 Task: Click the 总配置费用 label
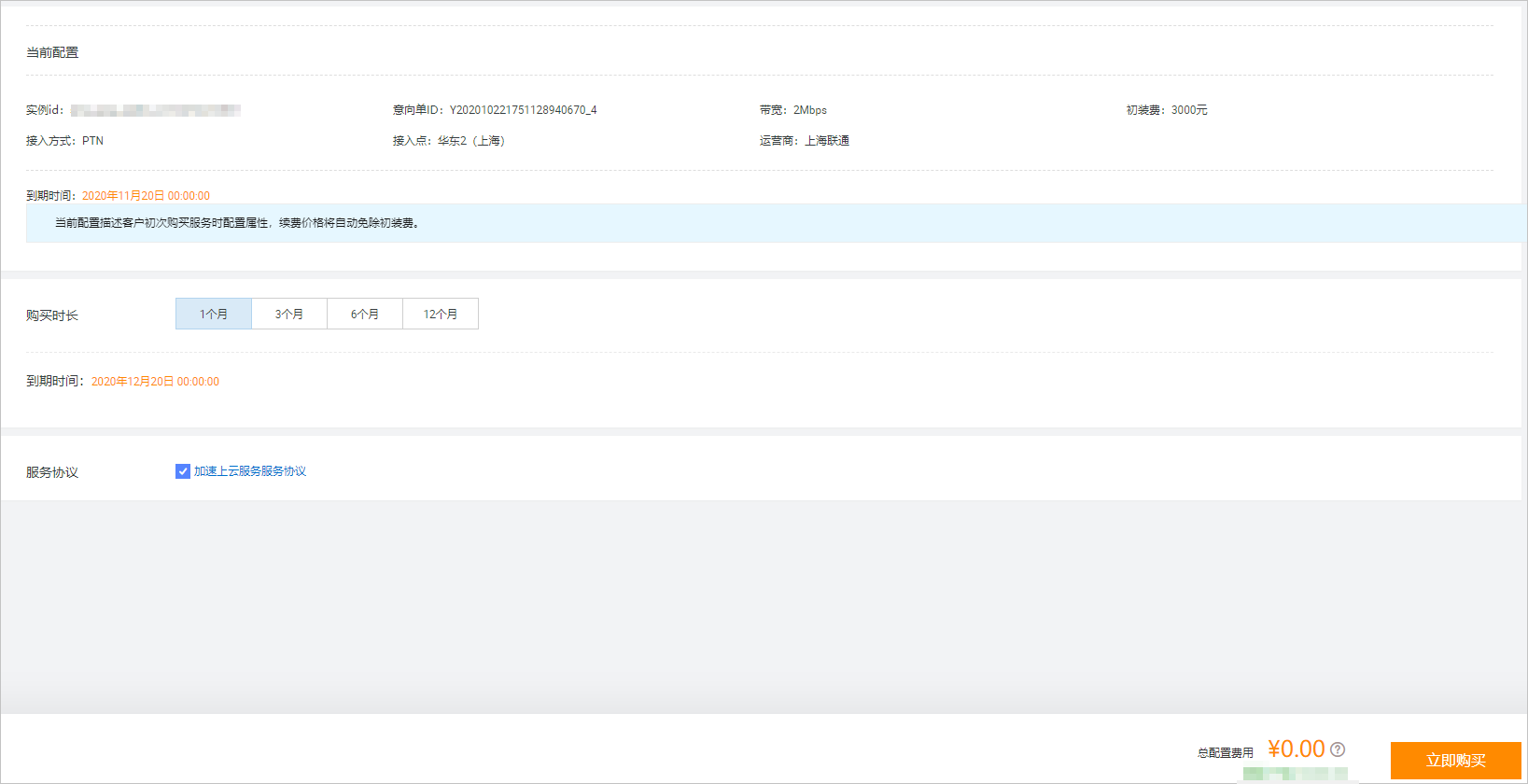[1226, 752]
